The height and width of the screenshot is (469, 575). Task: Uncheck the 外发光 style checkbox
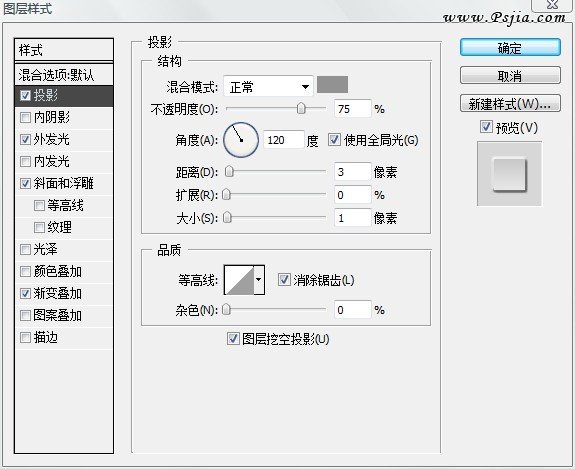pyautogui.click(x=25, y=140)
